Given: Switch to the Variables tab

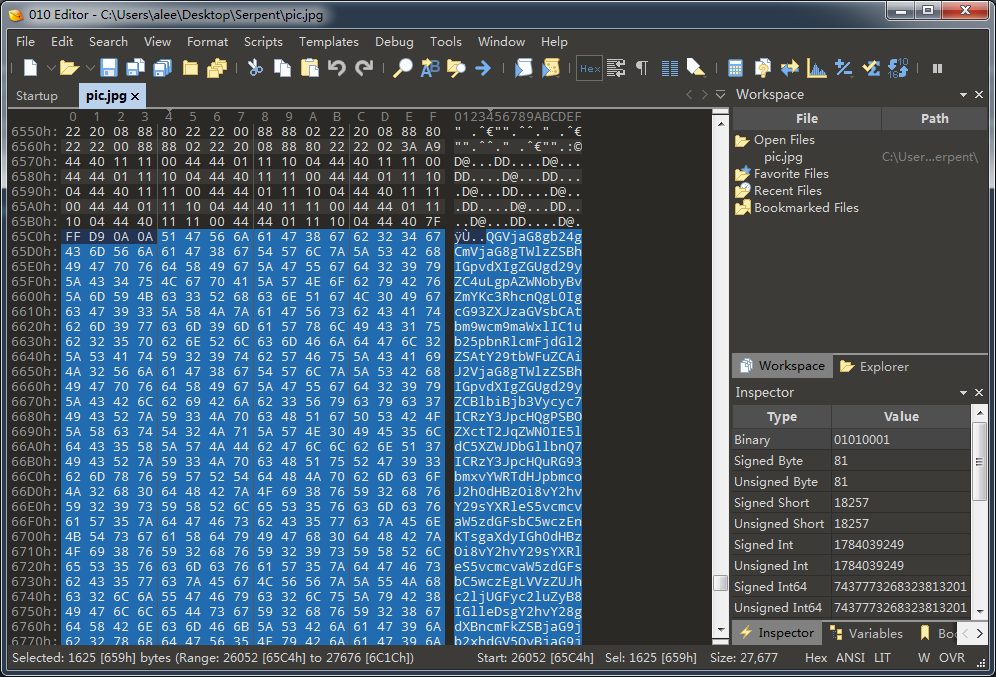Looking at the screenshot, I should tap(866, 633).
